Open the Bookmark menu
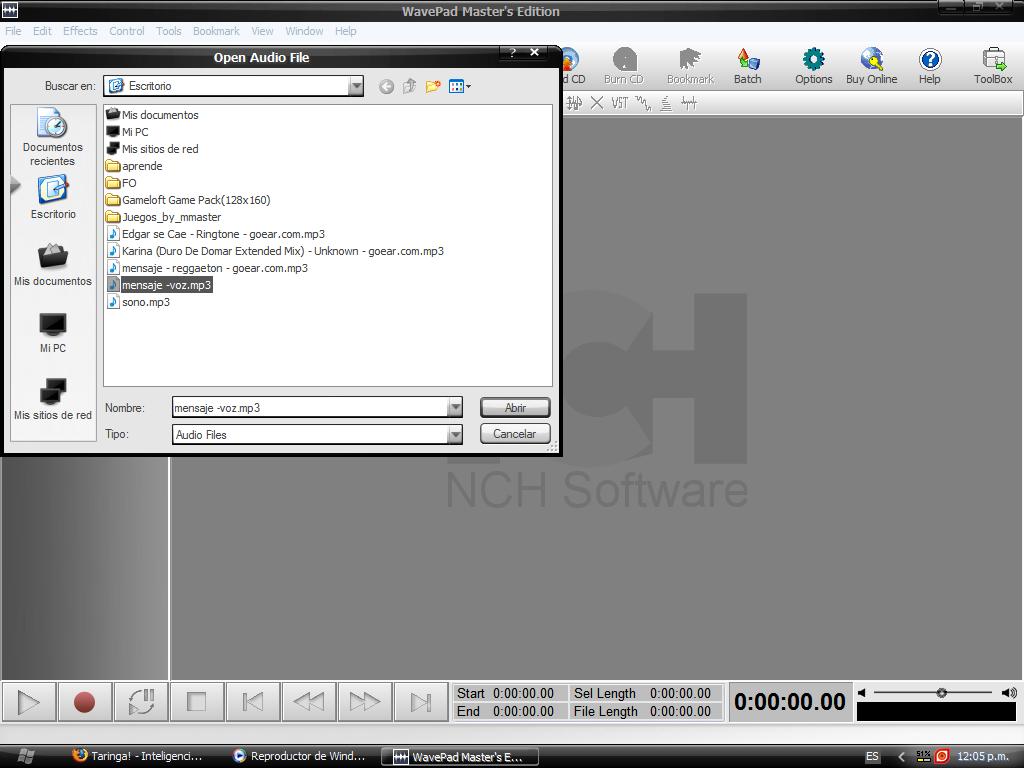Screen dimensions: 1024x768 pyautogui.click(x=216, y=31)
